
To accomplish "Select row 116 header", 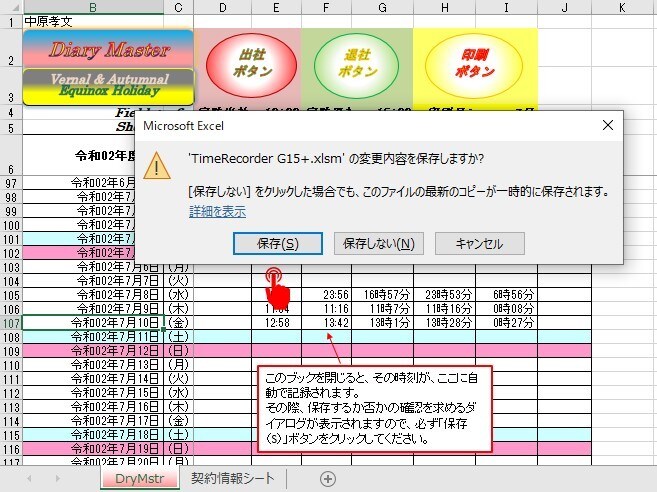I will (11, 449).
